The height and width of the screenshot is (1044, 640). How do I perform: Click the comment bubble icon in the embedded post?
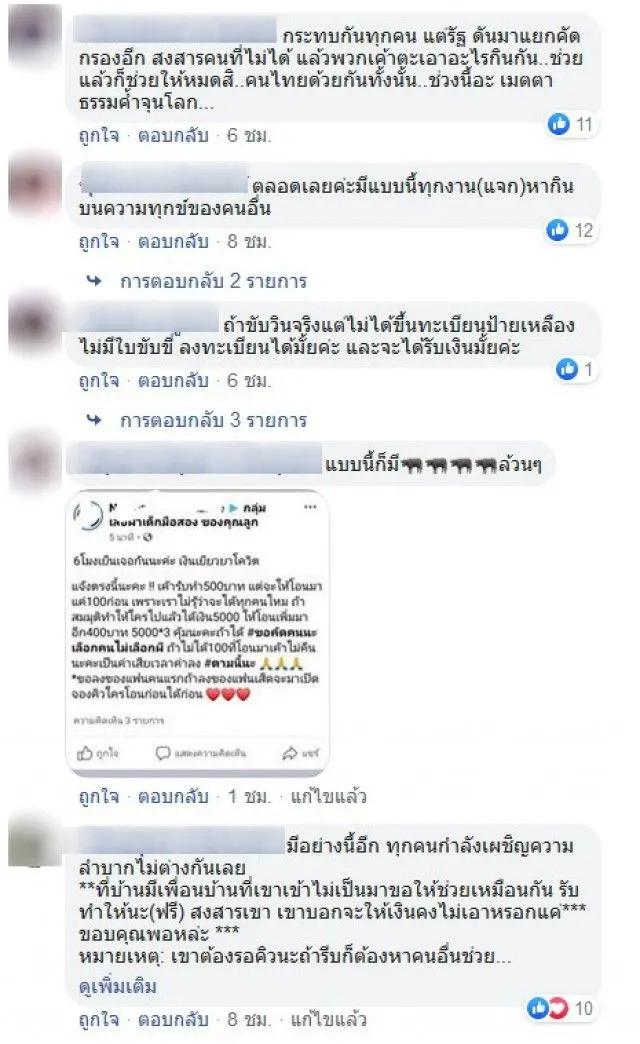(x=162, y=753)
